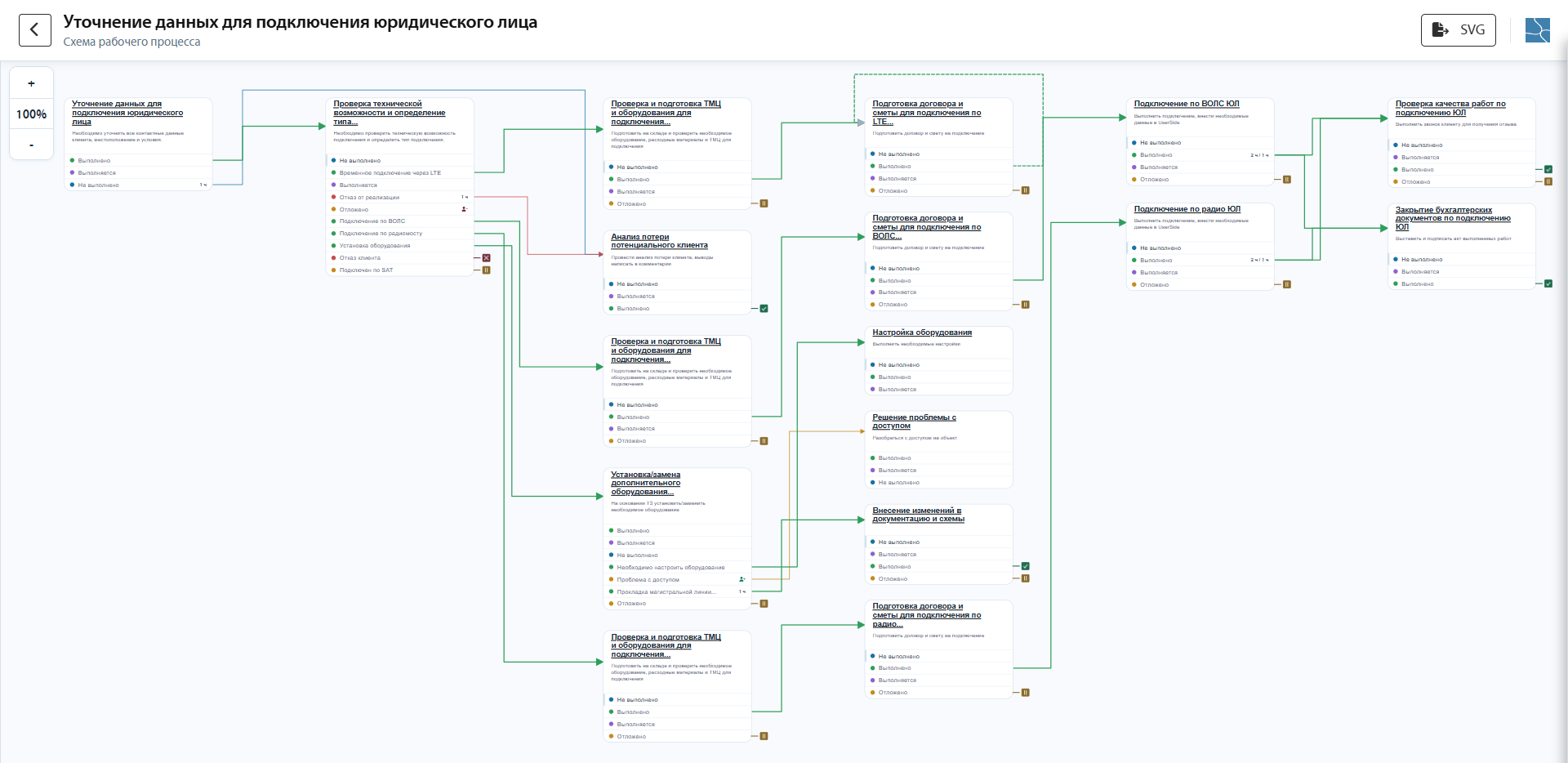Viewport: 1568px width, 763px height.
Task: Open Анализ потери потенциального клиента title link
Action: [660, 241]
